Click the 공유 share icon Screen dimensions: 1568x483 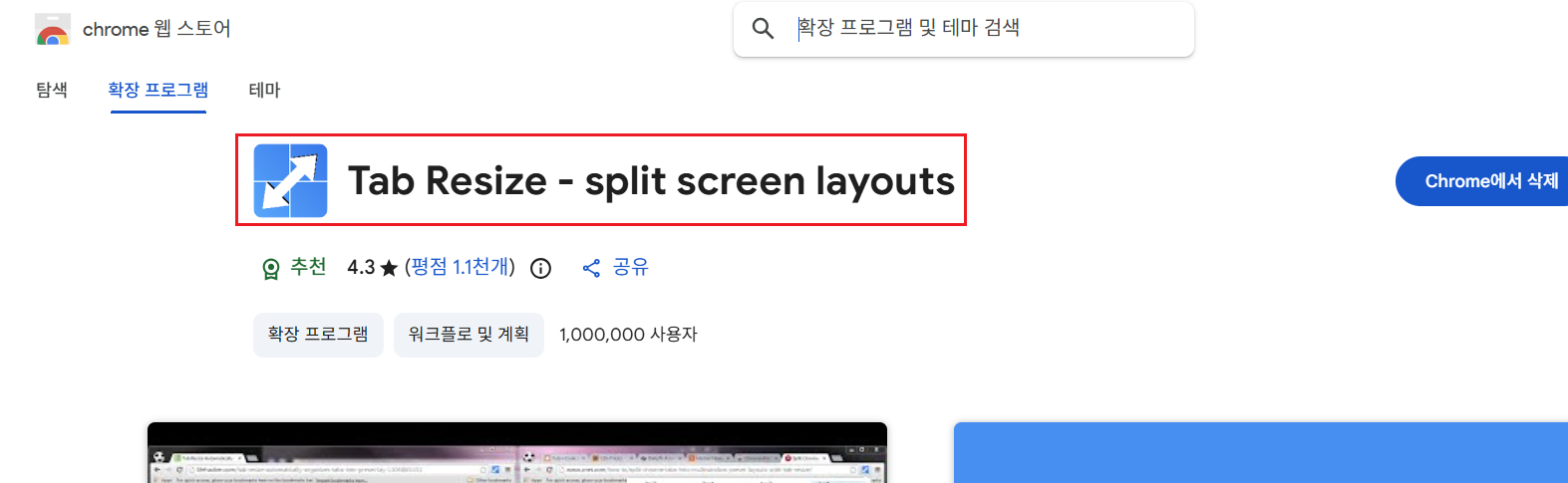(591, 268)
